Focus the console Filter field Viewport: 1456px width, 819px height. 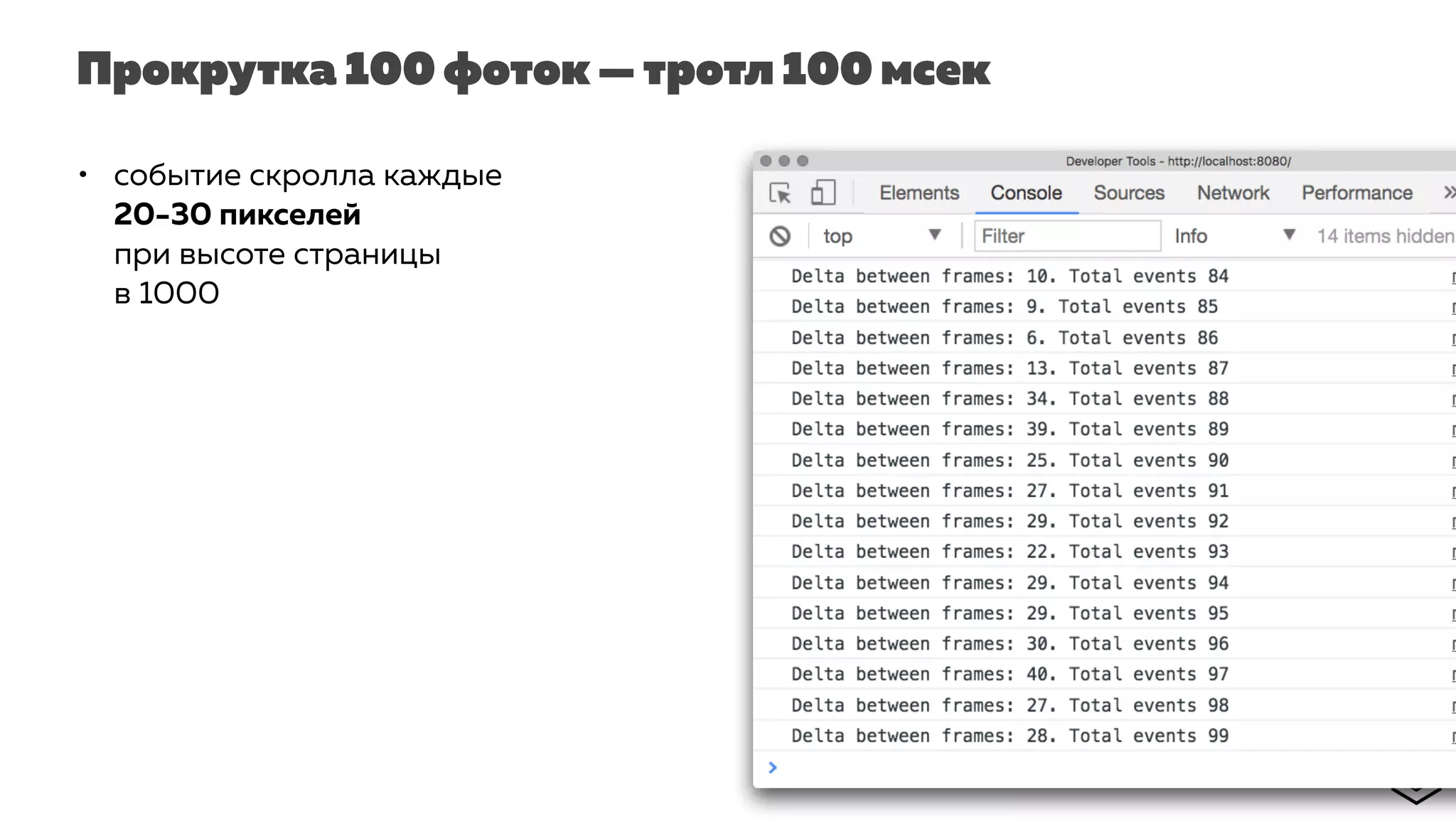[x=1068, y=236]
